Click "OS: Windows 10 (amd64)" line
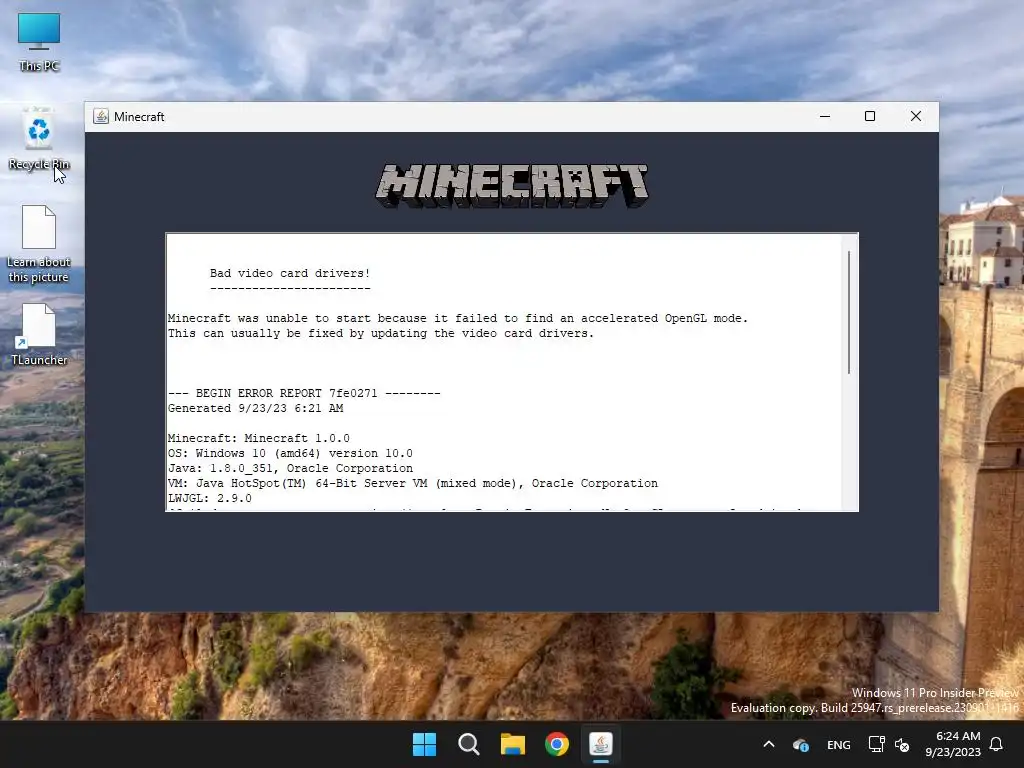The height and width of the screenshot is (768, 1024). click(290, 453)
